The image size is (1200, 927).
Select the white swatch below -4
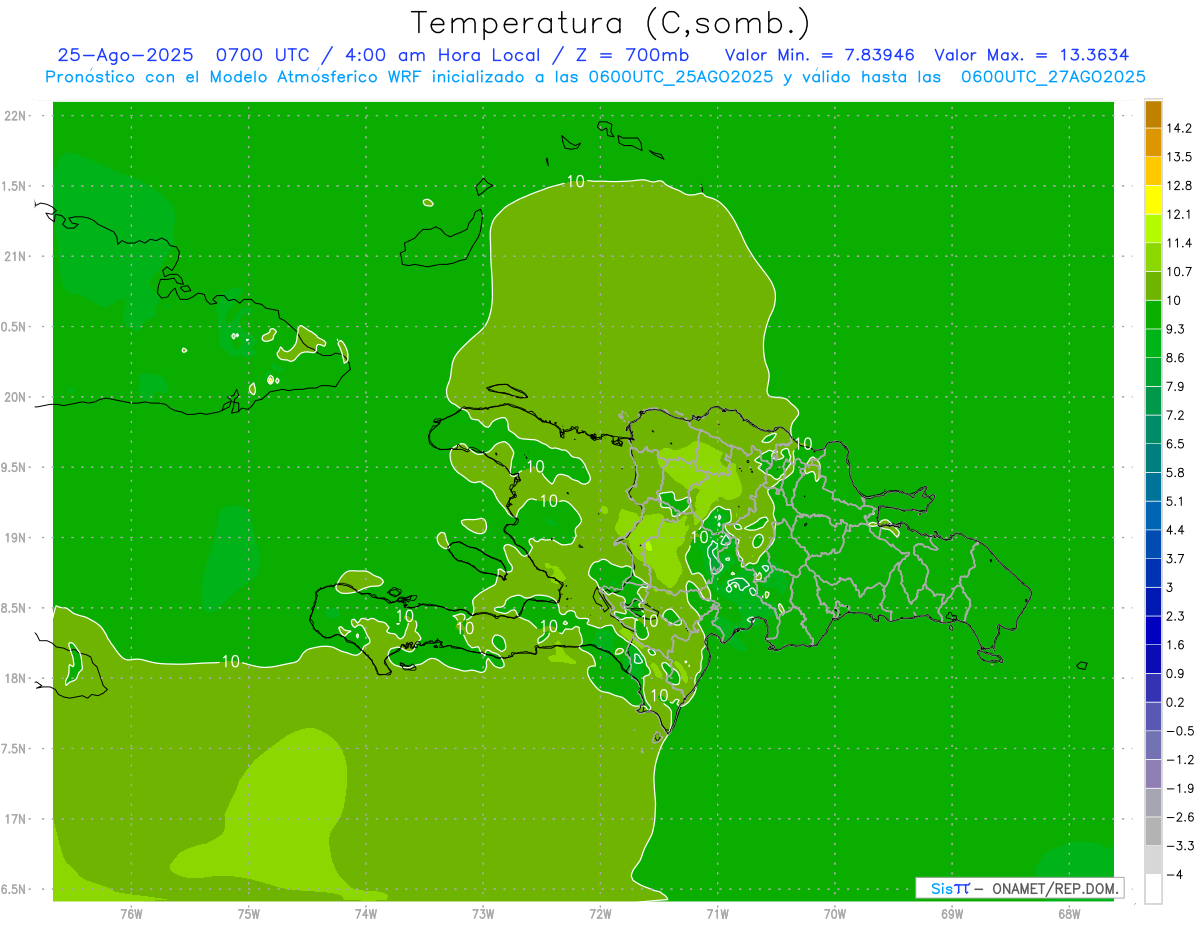[x=1153, y=889]
